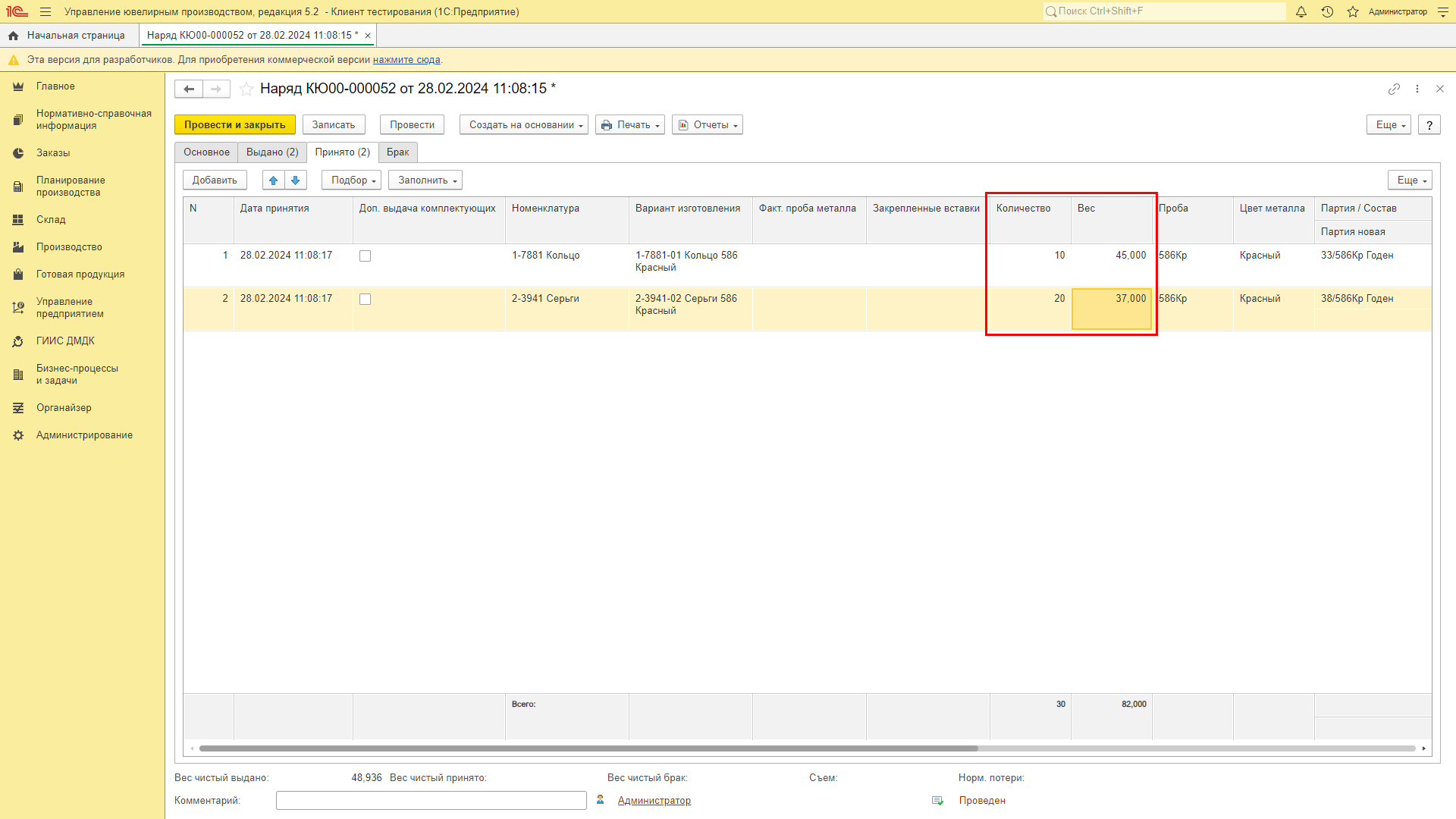Viewport: 1456px width, 819px height.
Task: Copy link to document with chain icon
Action: click(x=1394, y=89)
